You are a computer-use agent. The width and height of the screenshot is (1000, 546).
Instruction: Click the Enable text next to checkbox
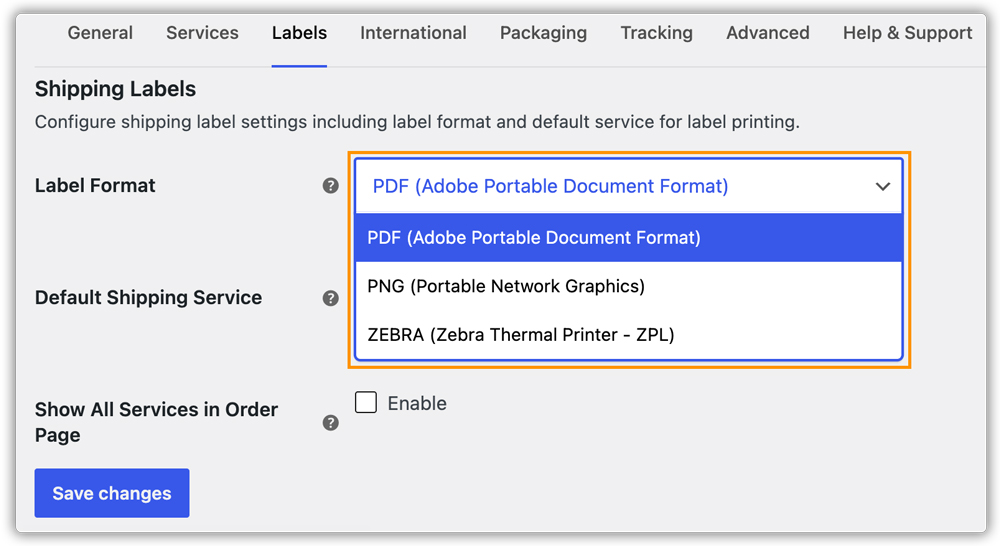pos(417,403)
